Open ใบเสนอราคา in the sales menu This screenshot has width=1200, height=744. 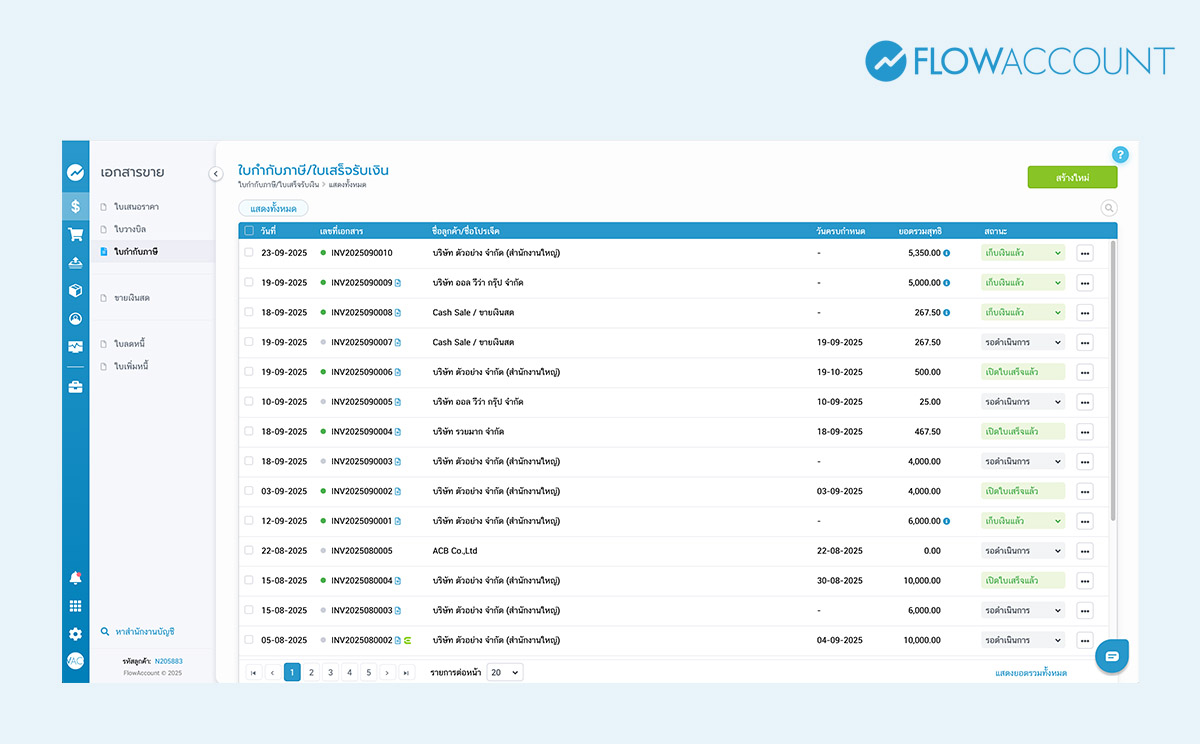136,207
